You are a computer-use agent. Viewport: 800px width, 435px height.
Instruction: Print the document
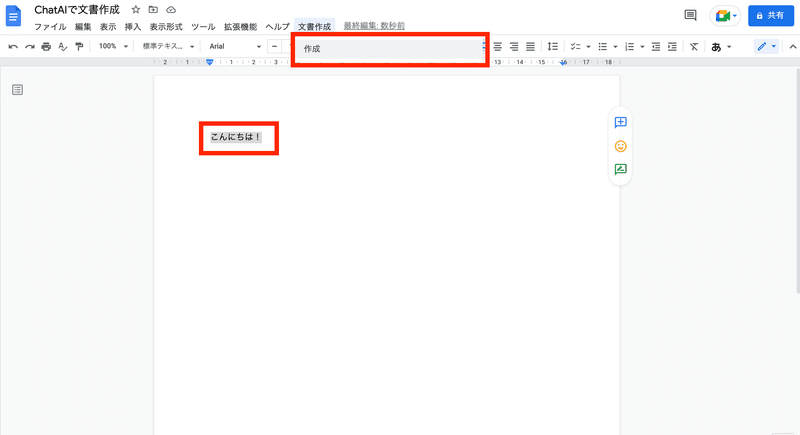46,47
